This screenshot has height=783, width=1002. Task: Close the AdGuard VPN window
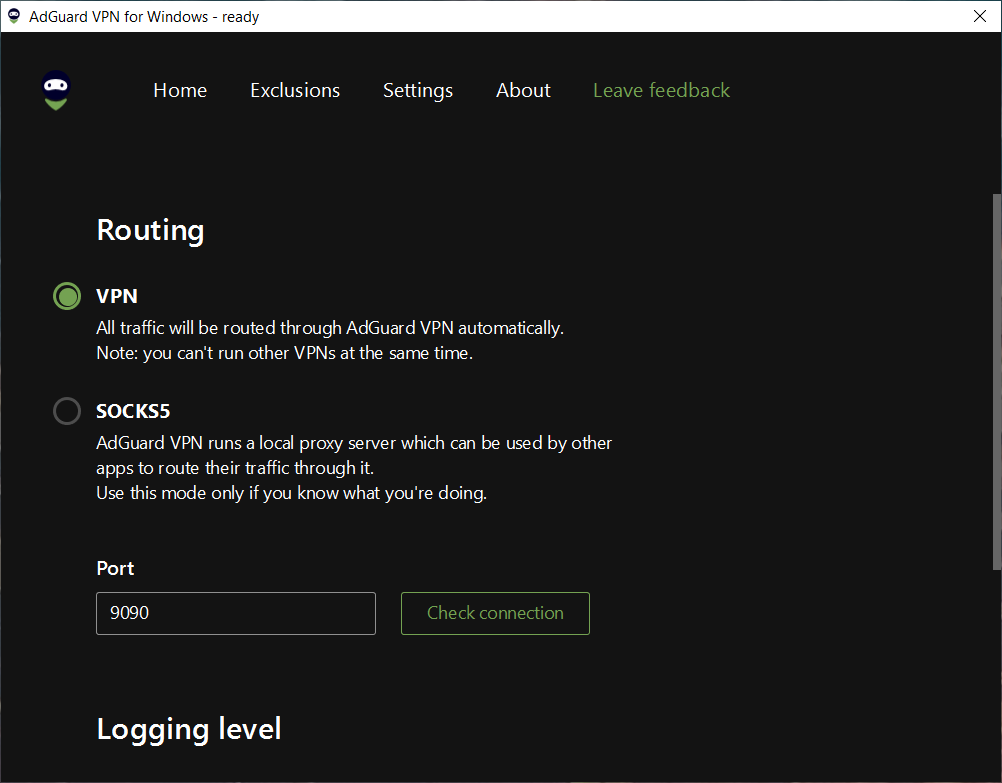tap(980, 16)
